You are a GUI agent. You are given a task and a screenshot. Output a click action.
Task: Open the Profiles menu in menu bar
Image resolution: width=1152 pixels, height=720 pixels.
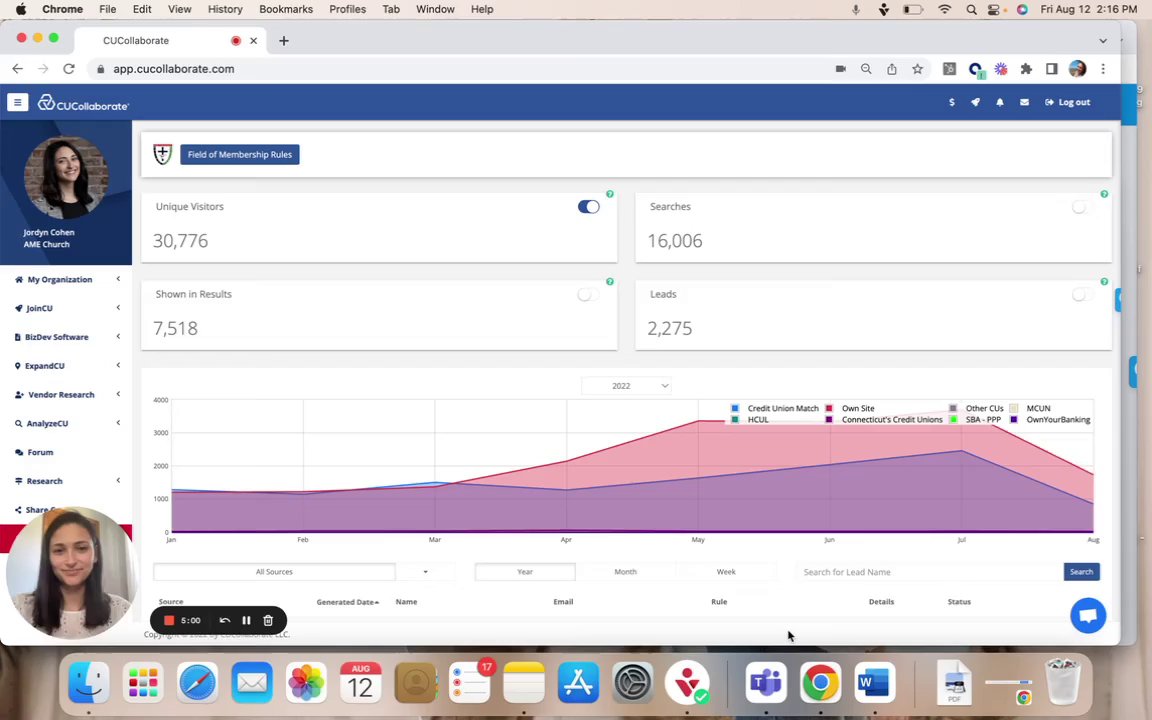pyautogui.click(x=348, y=9)
